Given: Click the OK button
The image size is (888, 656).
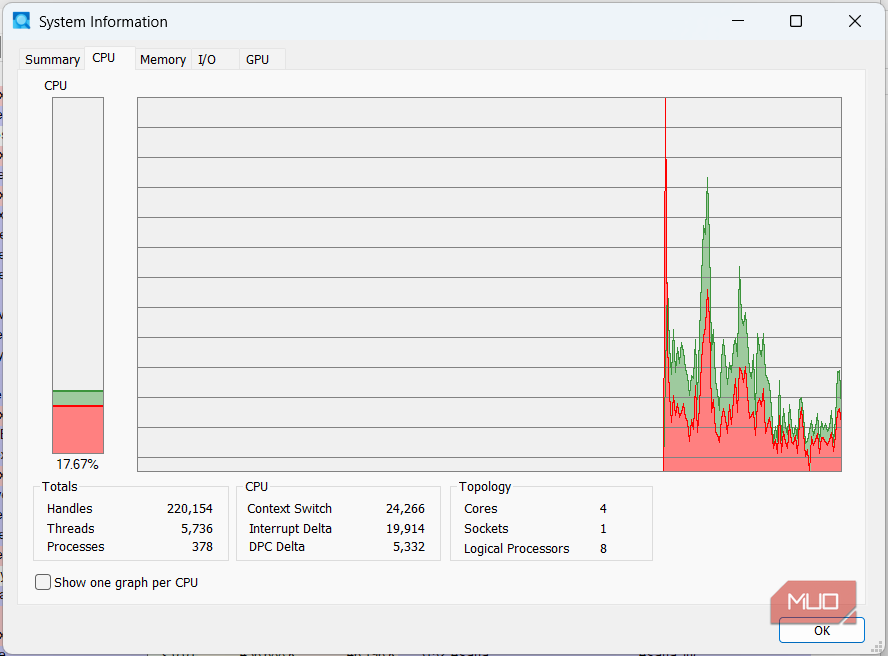Looking at the screenshot, I should [821, 631].
